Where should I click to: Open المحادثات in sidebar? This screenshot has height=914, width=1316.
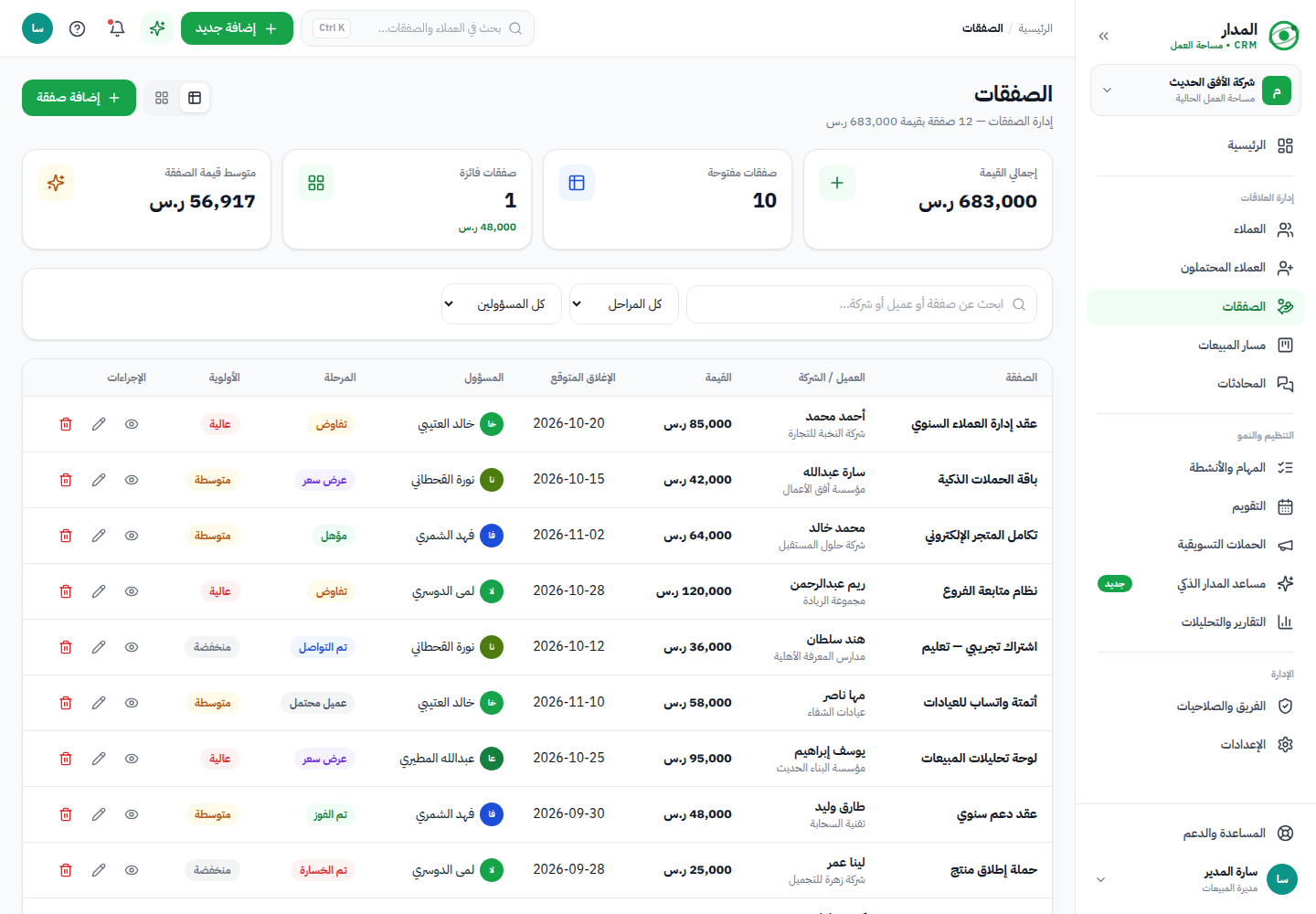point(1195,384)
